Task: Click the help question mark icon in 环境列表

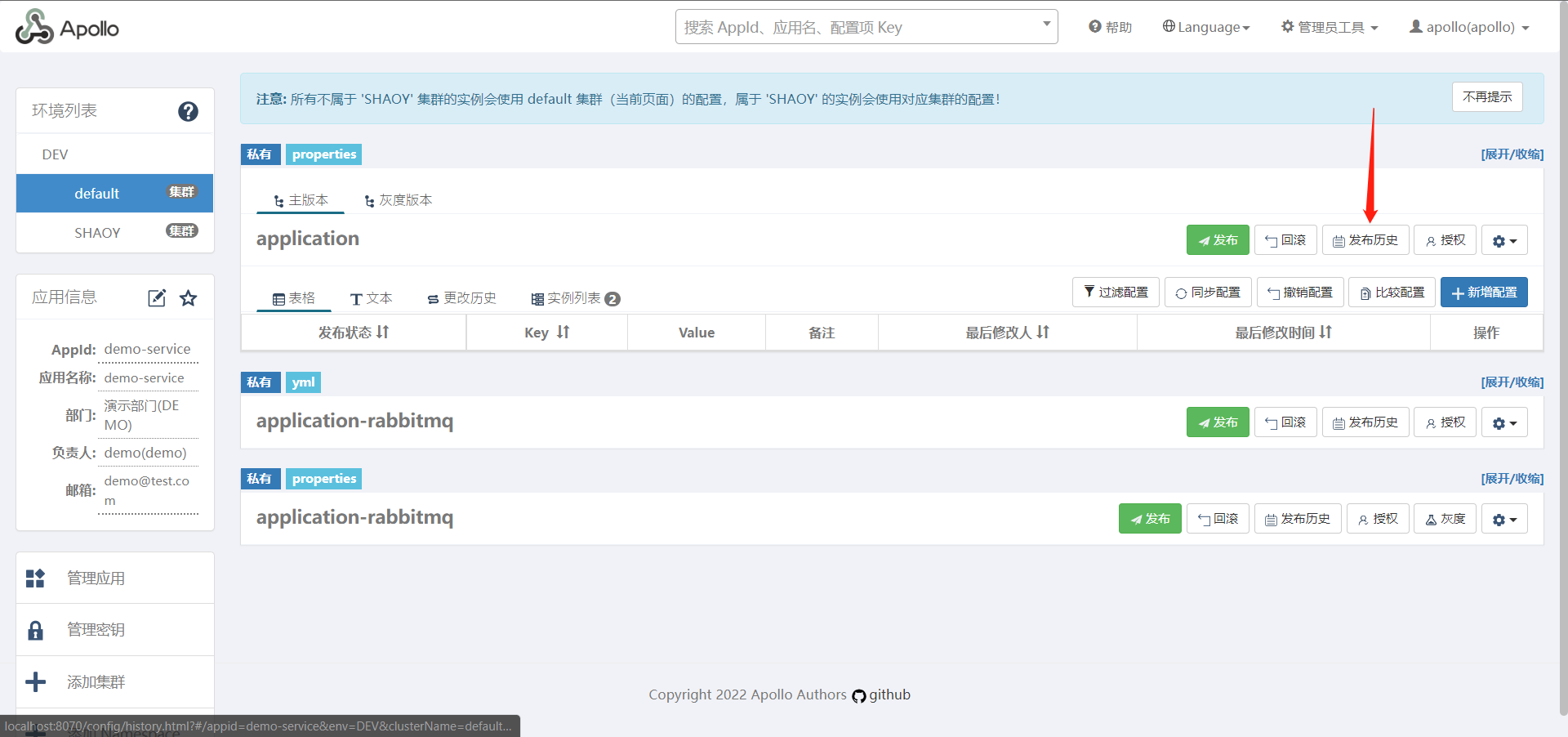Action: (x=188, y=111)
